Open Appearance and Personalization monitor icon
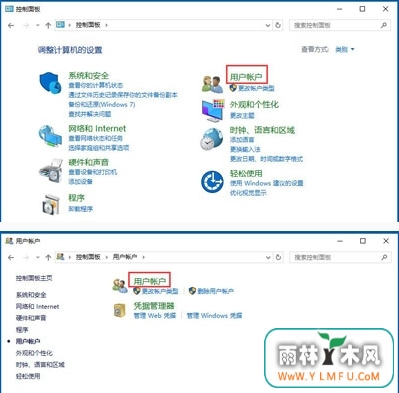Viewport: 399px width, 393px height. pos(213,110)
